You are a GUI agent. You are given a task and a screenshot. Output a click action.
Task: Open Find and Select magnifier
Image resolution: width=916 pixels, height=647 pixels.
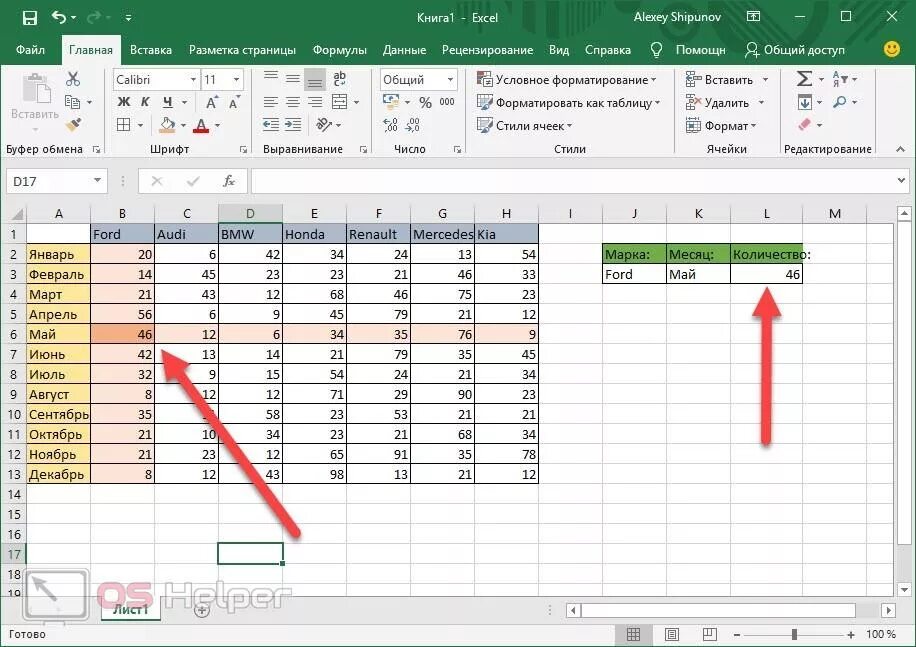coord(840,102)
